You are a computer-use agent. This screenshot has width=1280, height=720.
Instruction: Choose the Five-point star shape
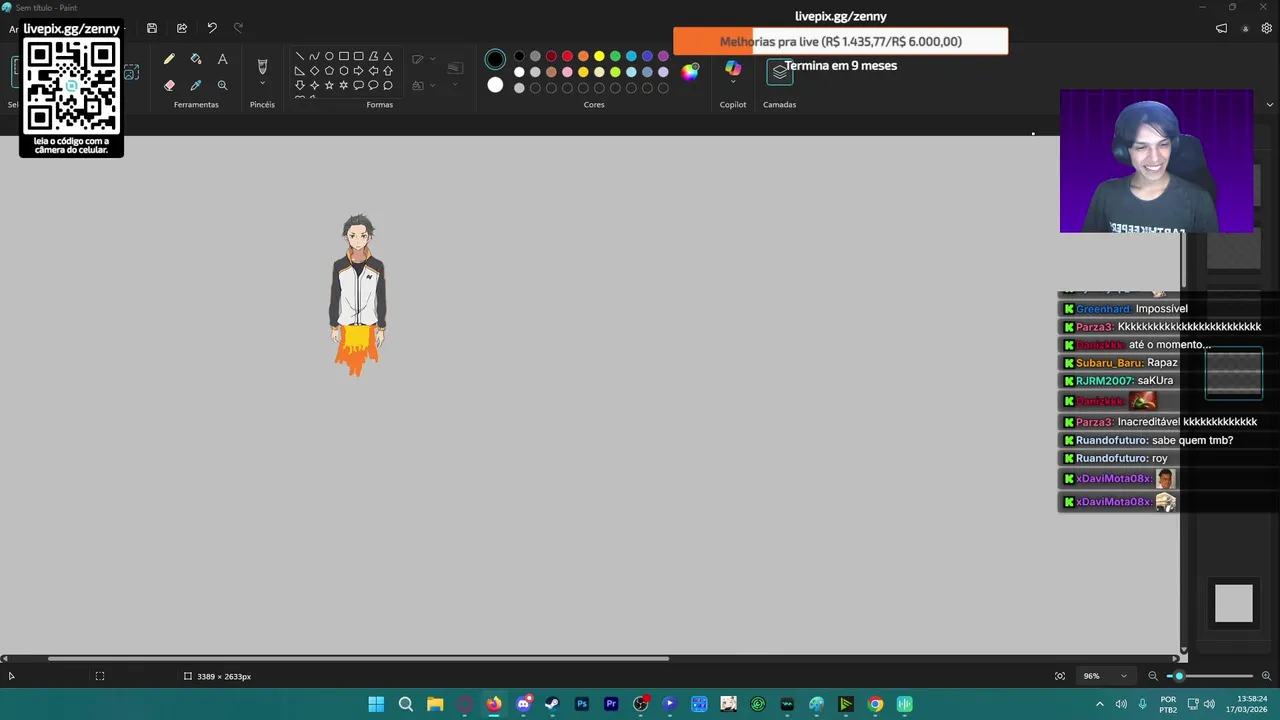(329, 85)
